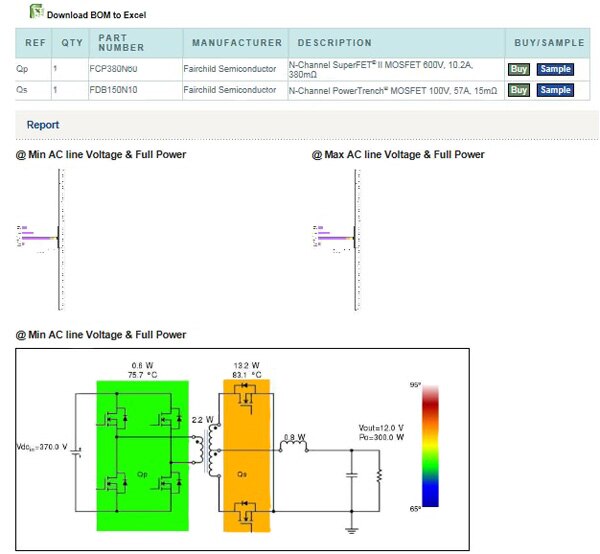This screenshot has width=600, height=554.
Task: Expand the Report section header
Action: coord(43,125)
